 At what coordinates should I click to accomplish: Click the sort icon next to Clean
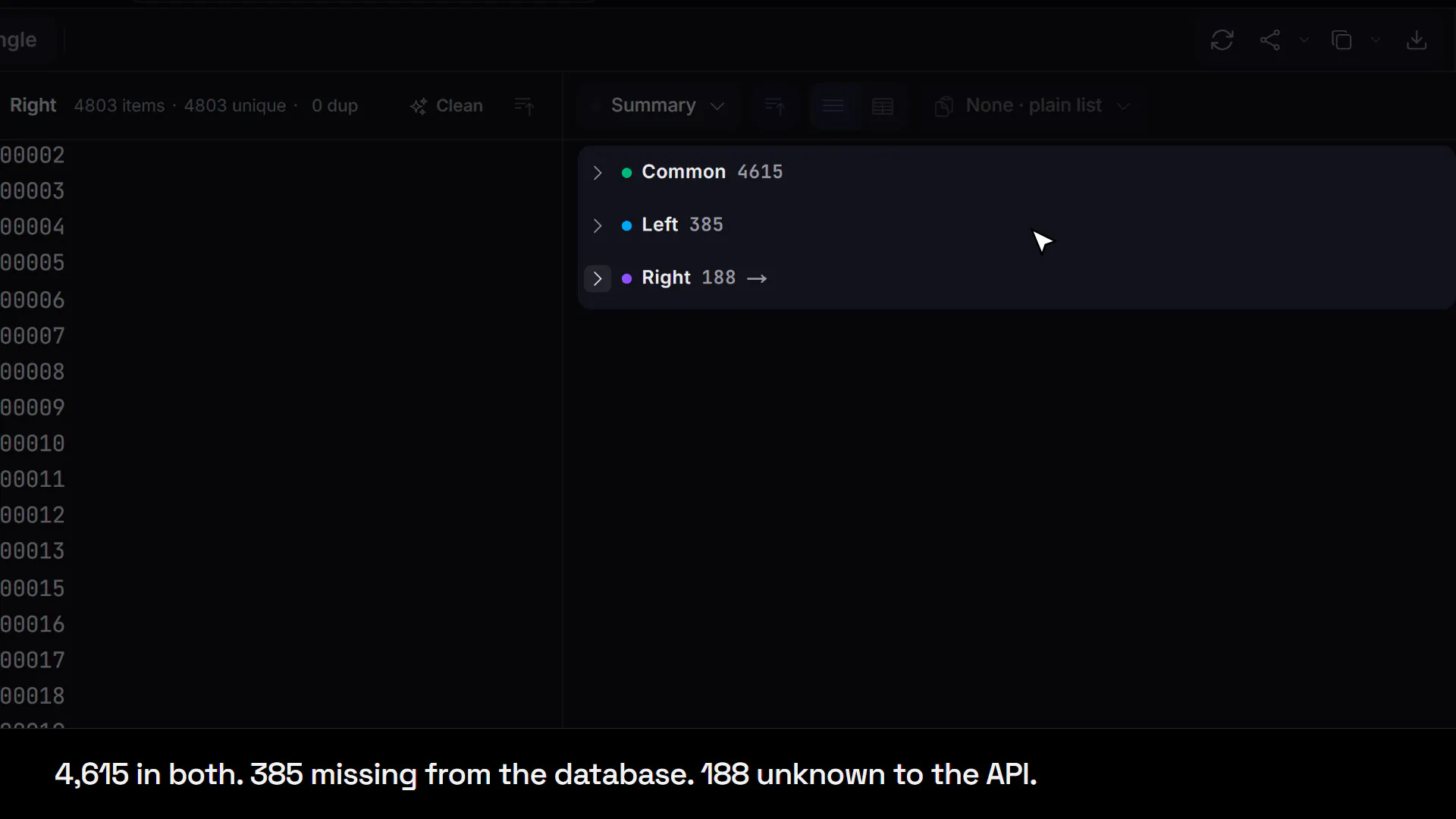[524, 106]
